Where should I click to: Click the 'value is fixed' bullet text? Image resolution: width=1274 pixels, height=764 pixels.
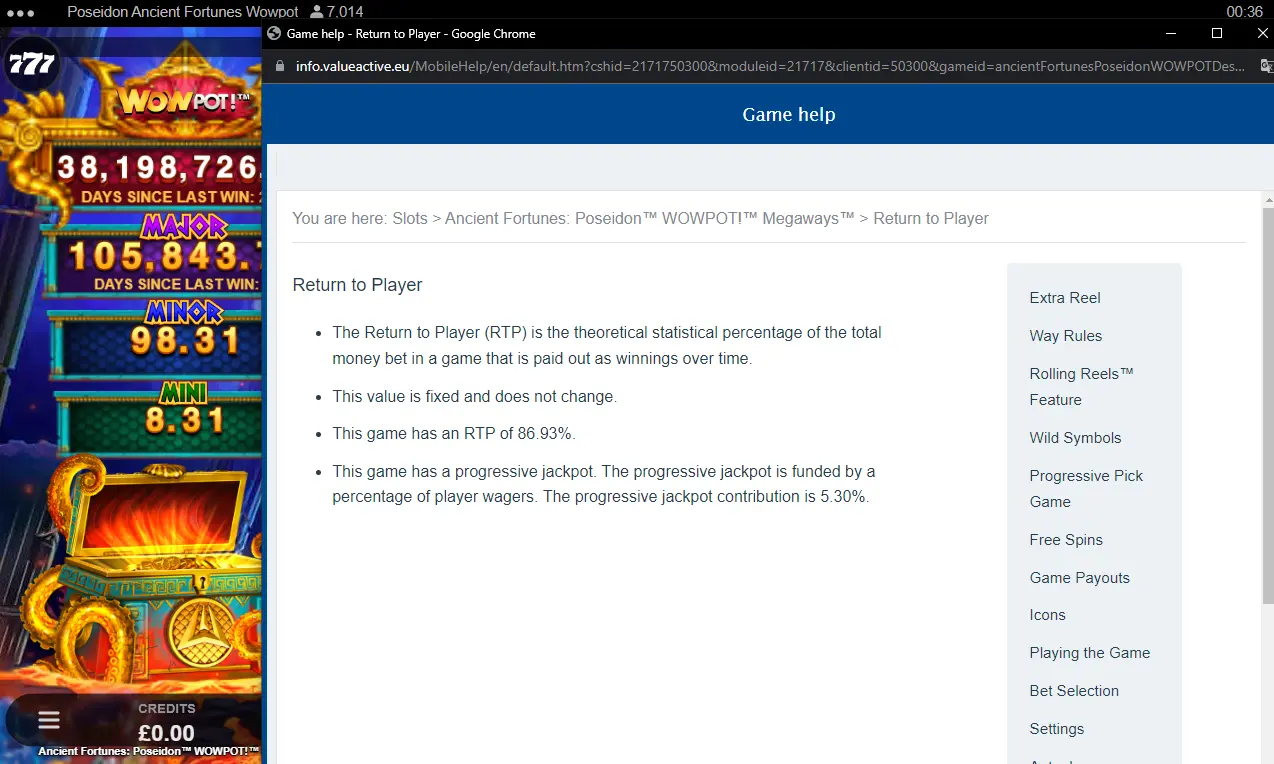tap(475, 397)
